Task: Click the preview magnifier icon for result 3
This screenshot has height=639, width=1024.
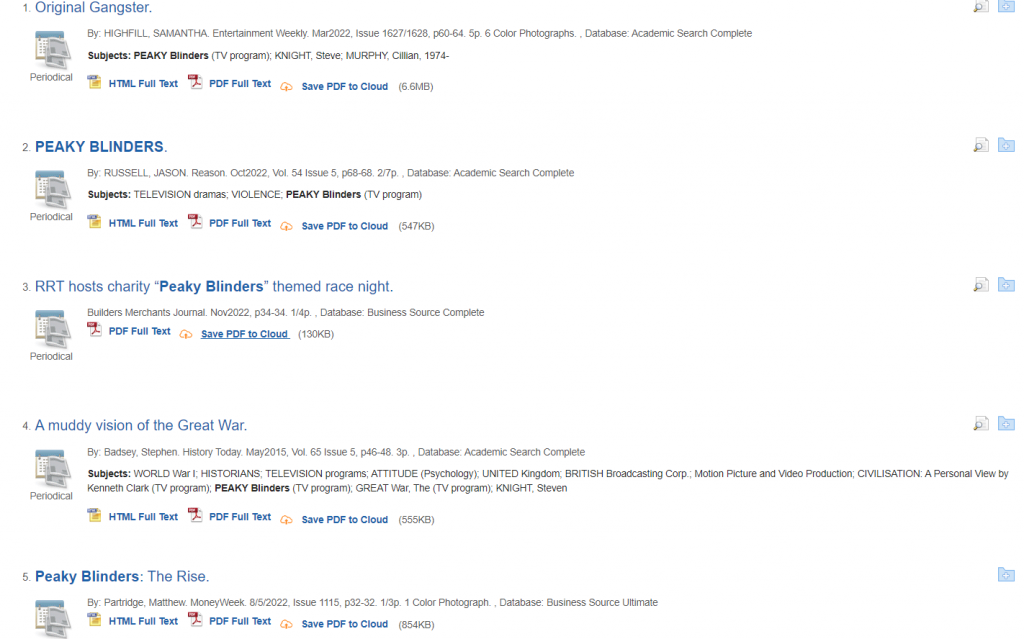Action: (x=980, y=285)
